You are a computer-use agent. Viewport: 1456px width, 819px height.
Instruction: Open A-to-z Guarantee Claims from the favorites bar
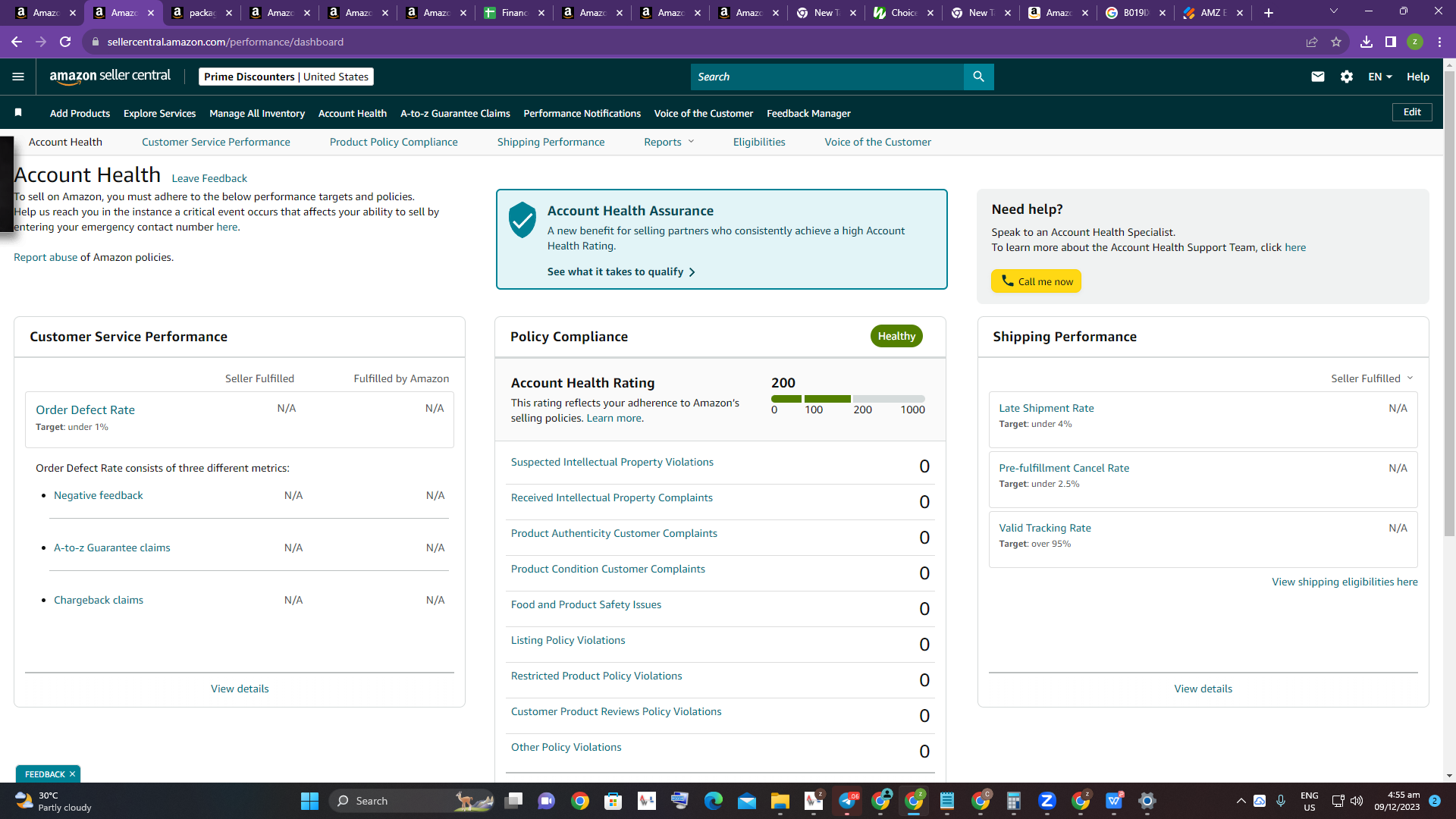pyautogui.click(x=455, y=113)
